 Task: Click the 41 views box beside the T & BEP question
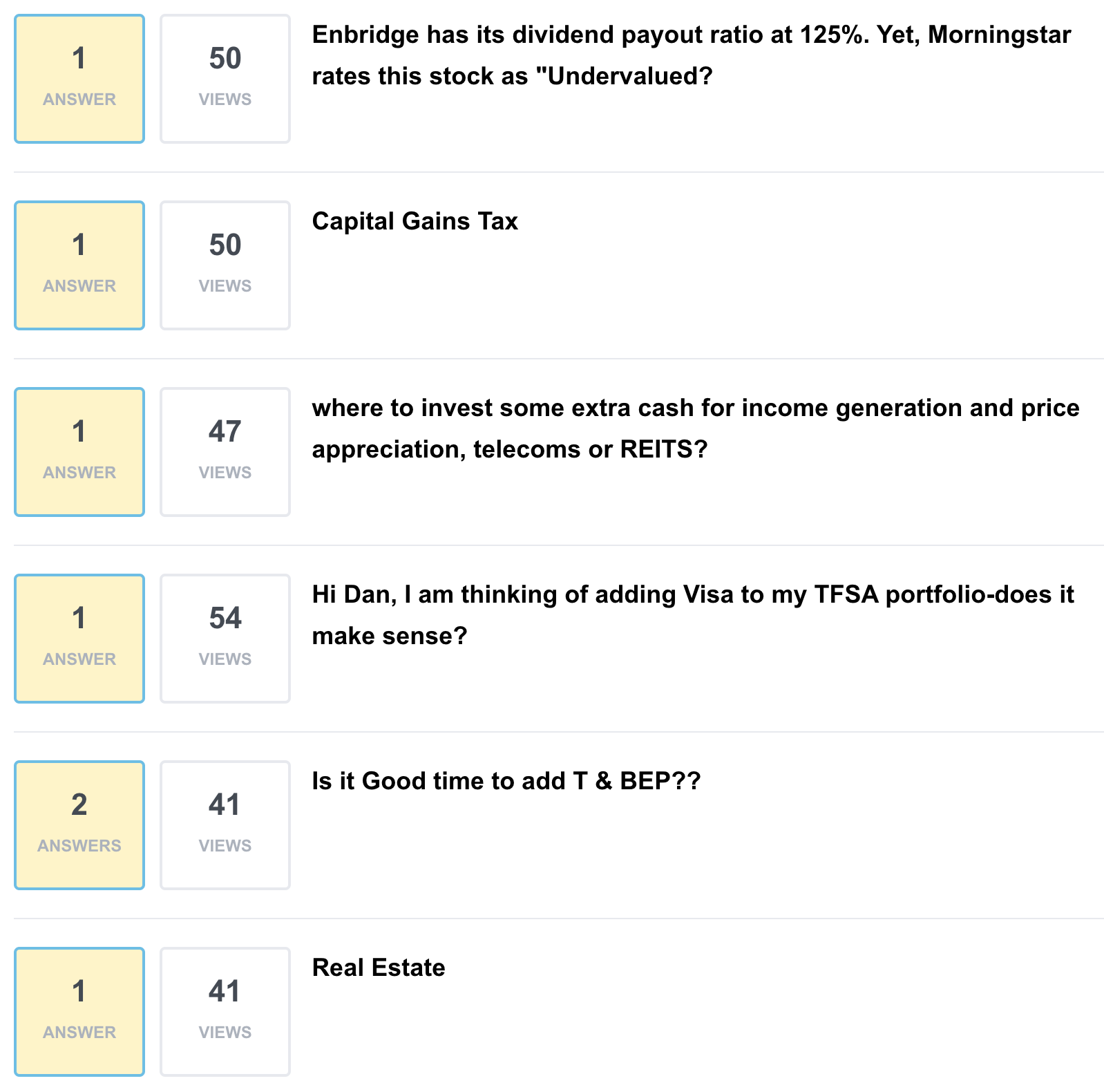pos(225,825)
